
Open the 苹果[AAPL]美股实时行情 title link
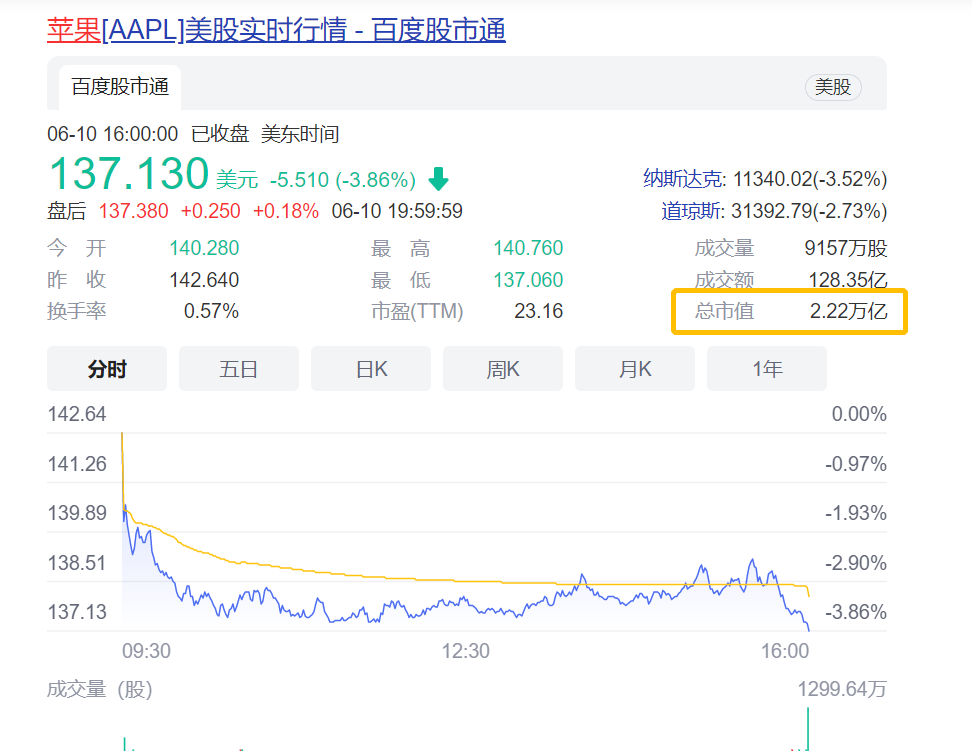276,30
